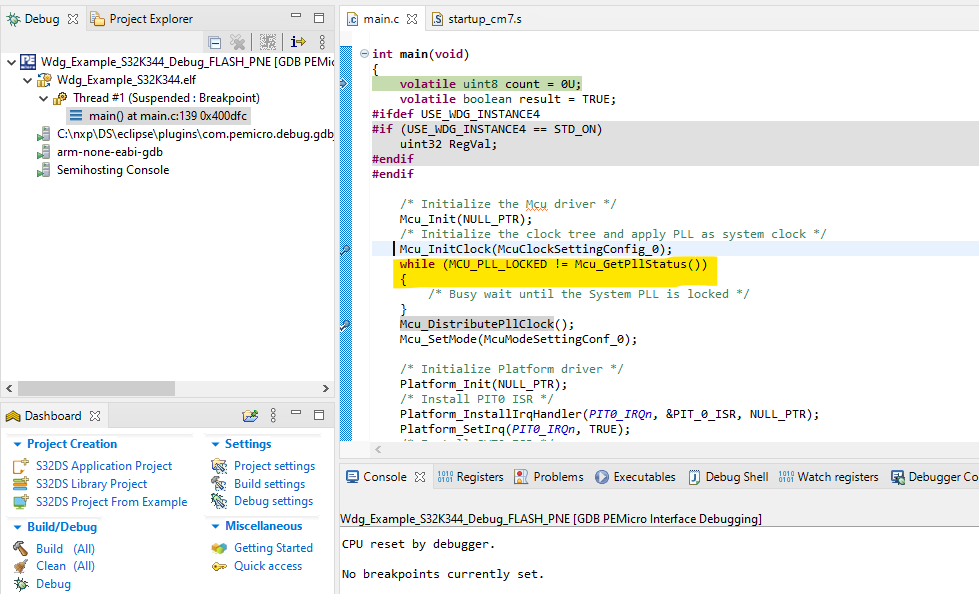Screen dimensions: 979x594
Task: Click instruction pointer arrow at count line
Action: click(x=345, y=83)
